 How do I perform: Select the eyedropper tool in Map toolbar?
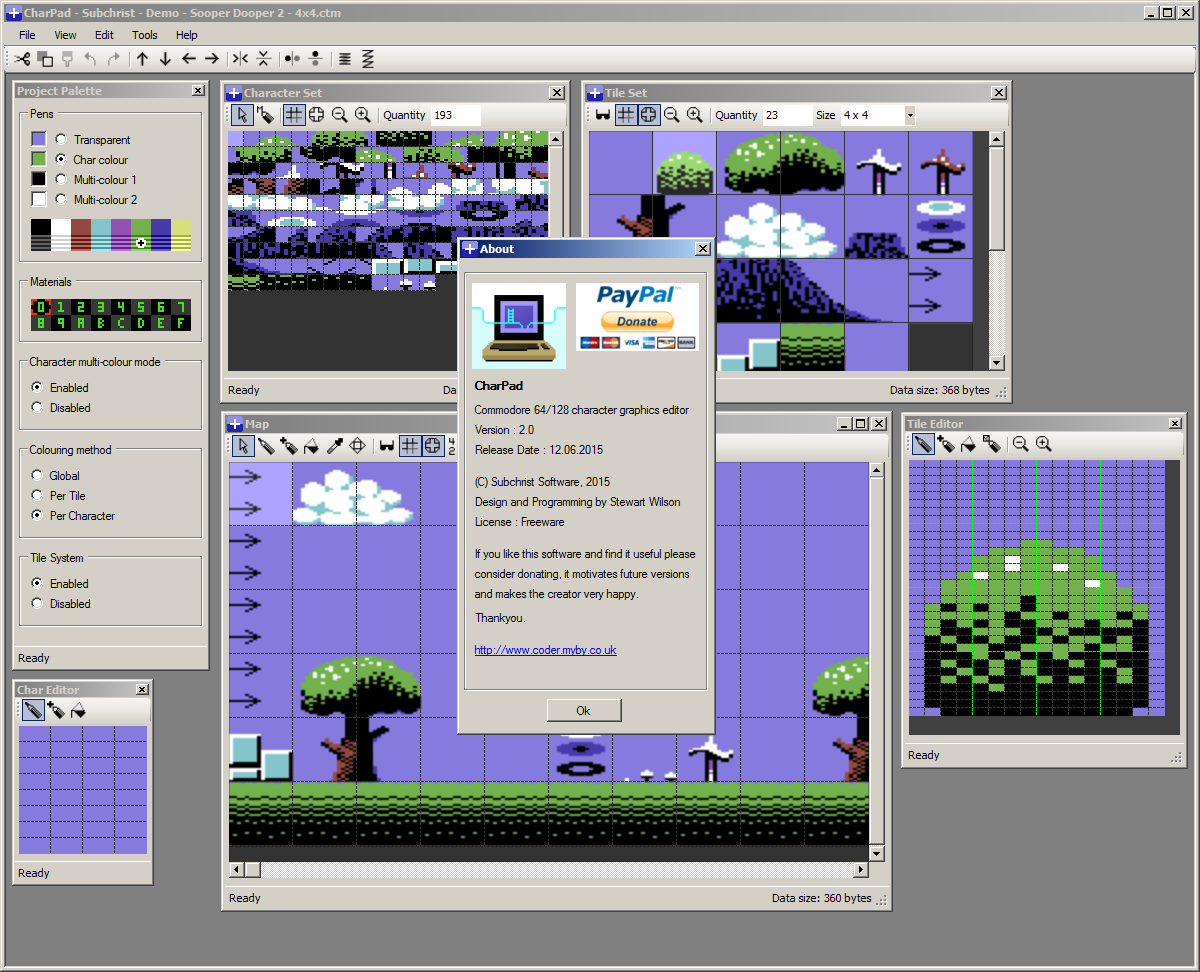pos(334,445)
